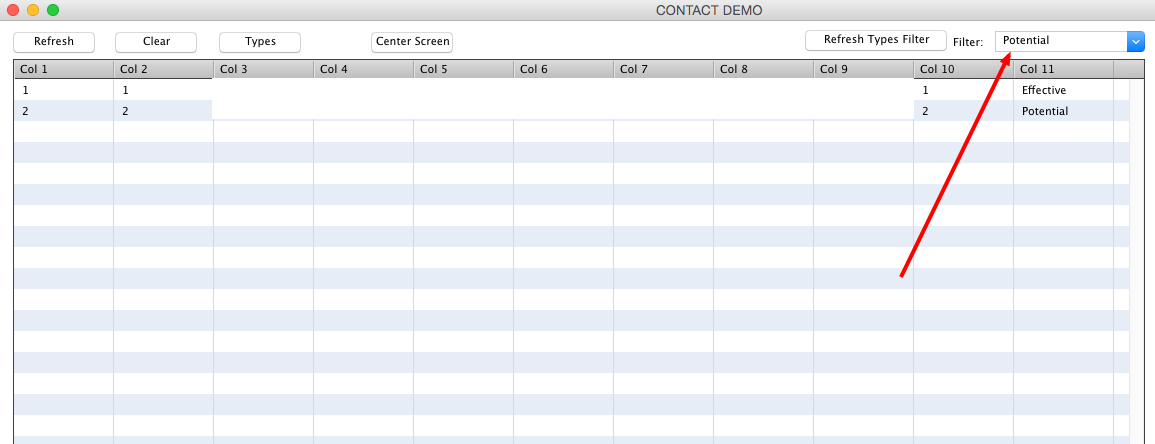Click the Center Screen button
Screen dimensions: 1155x444
point(412,42)
